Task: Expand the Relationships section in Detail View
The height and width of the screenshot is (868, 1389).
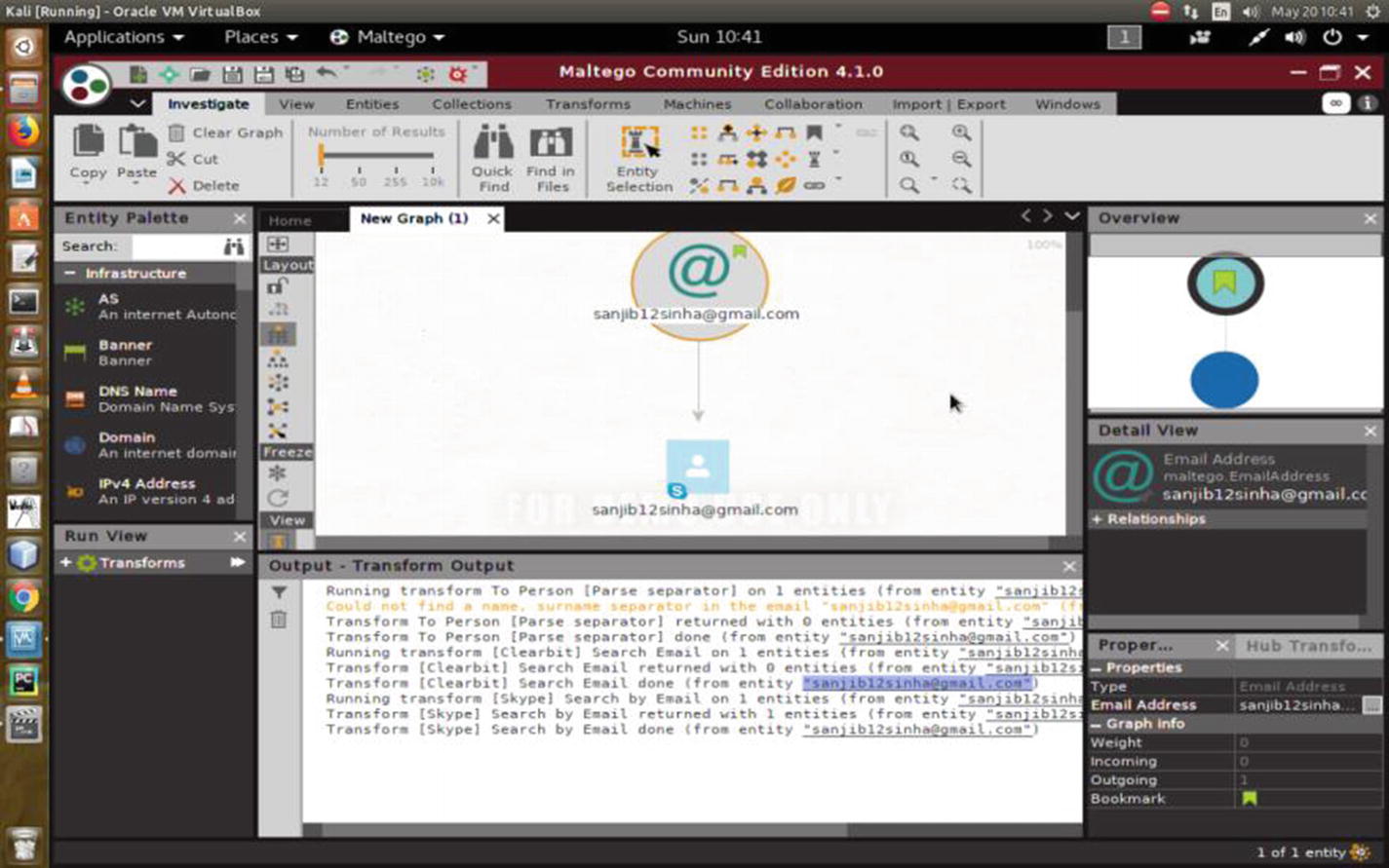Action: [x=1098, y=519]
